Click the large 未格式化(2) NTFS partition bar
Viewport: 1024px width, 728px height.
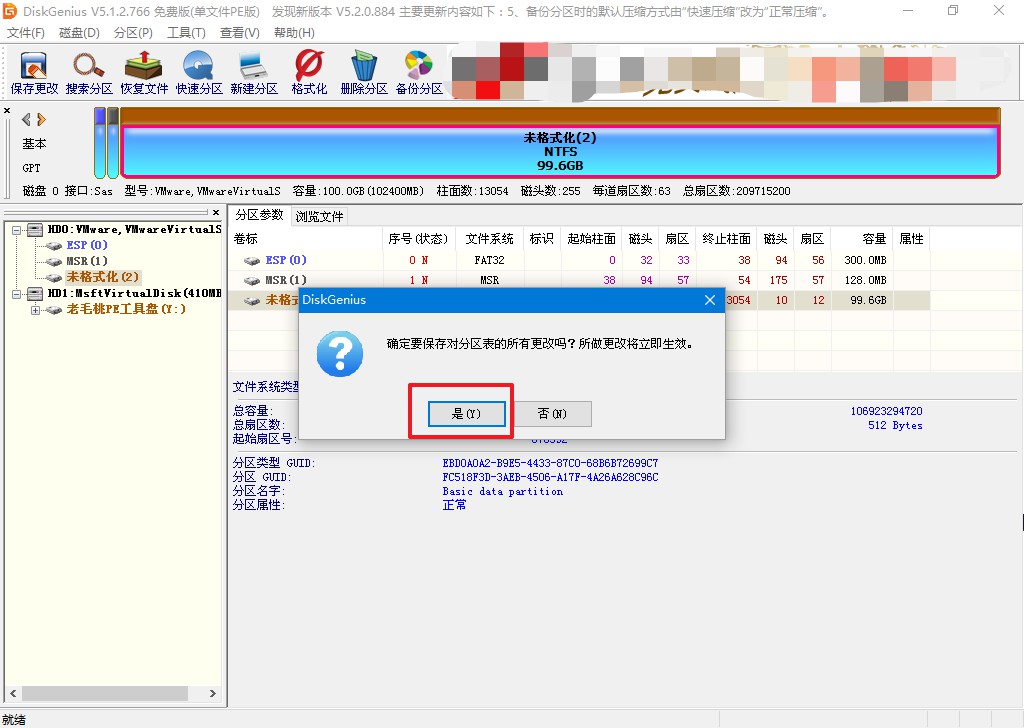coord(560,151)
